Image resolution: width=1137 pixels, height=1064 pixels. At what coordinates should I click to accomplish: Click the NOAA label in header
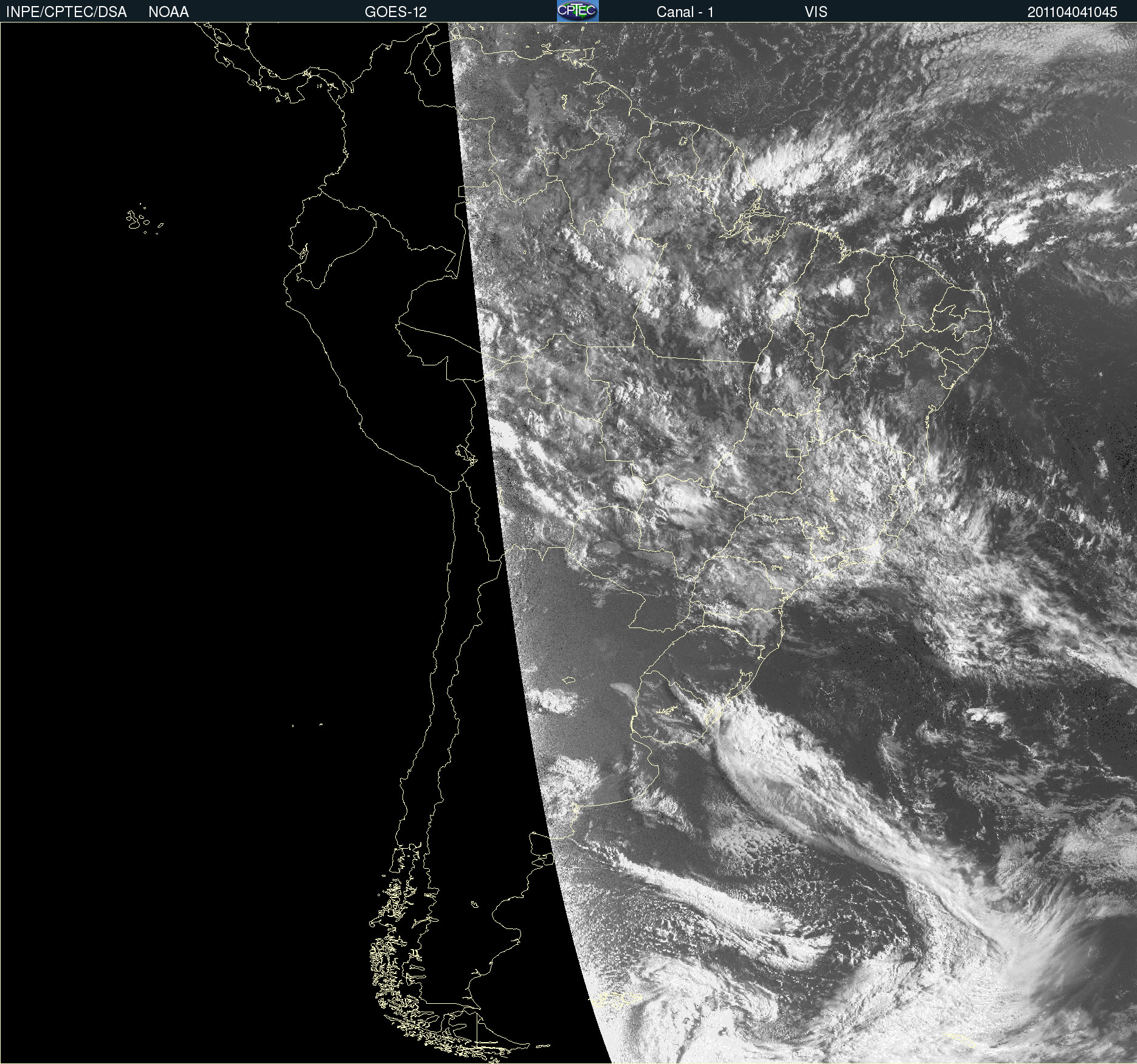(168, 12)
